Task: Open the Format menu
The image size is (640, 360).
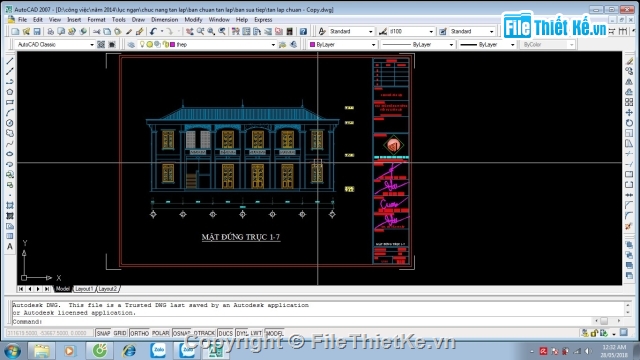Action: coord(96,20)
